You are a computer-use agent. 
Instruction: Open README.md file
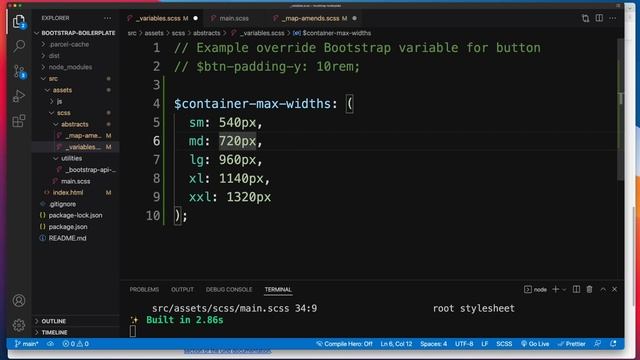(63, 238)
